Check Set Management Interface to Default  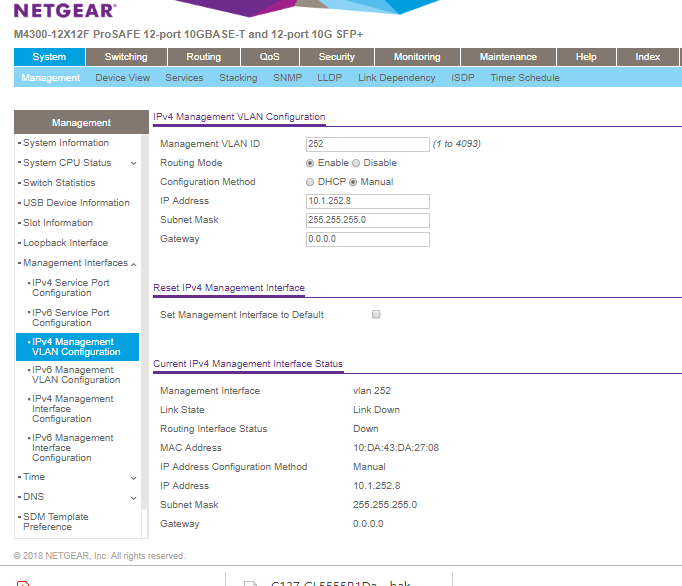(x=376, y=314)
